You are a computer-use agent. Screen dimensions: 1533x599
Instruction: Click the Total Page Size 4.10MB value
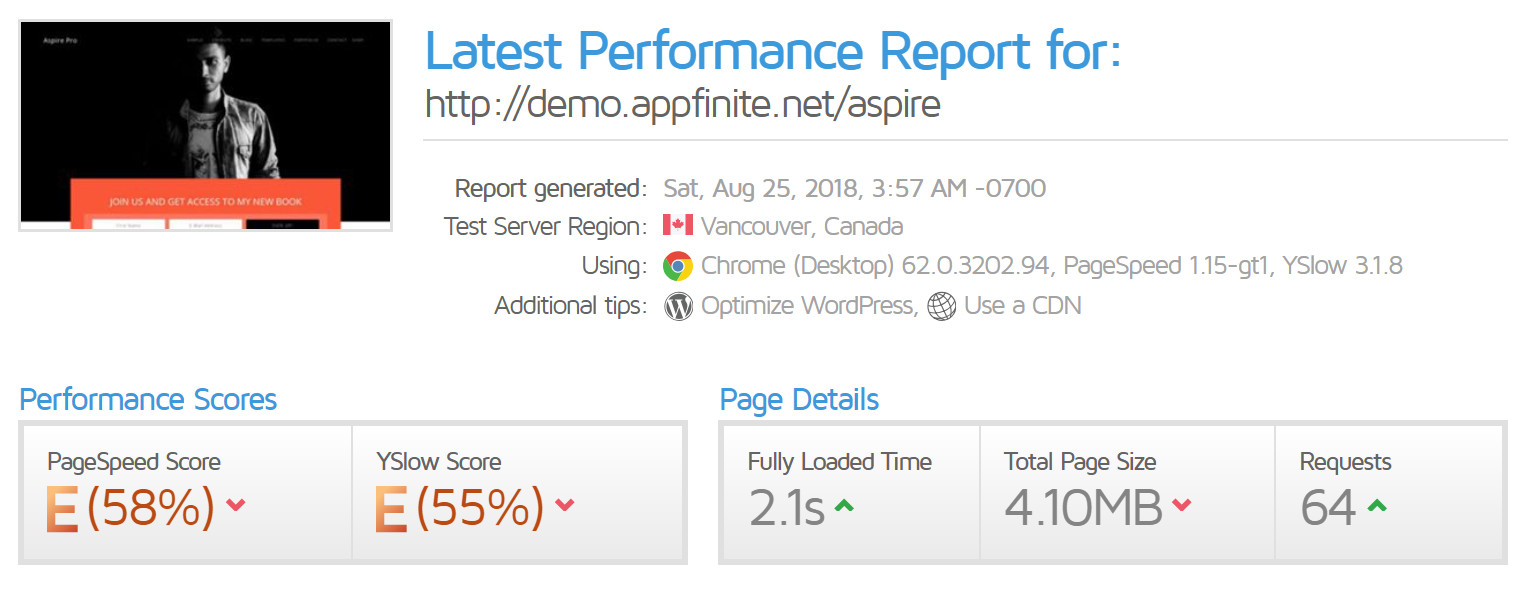1083,508
